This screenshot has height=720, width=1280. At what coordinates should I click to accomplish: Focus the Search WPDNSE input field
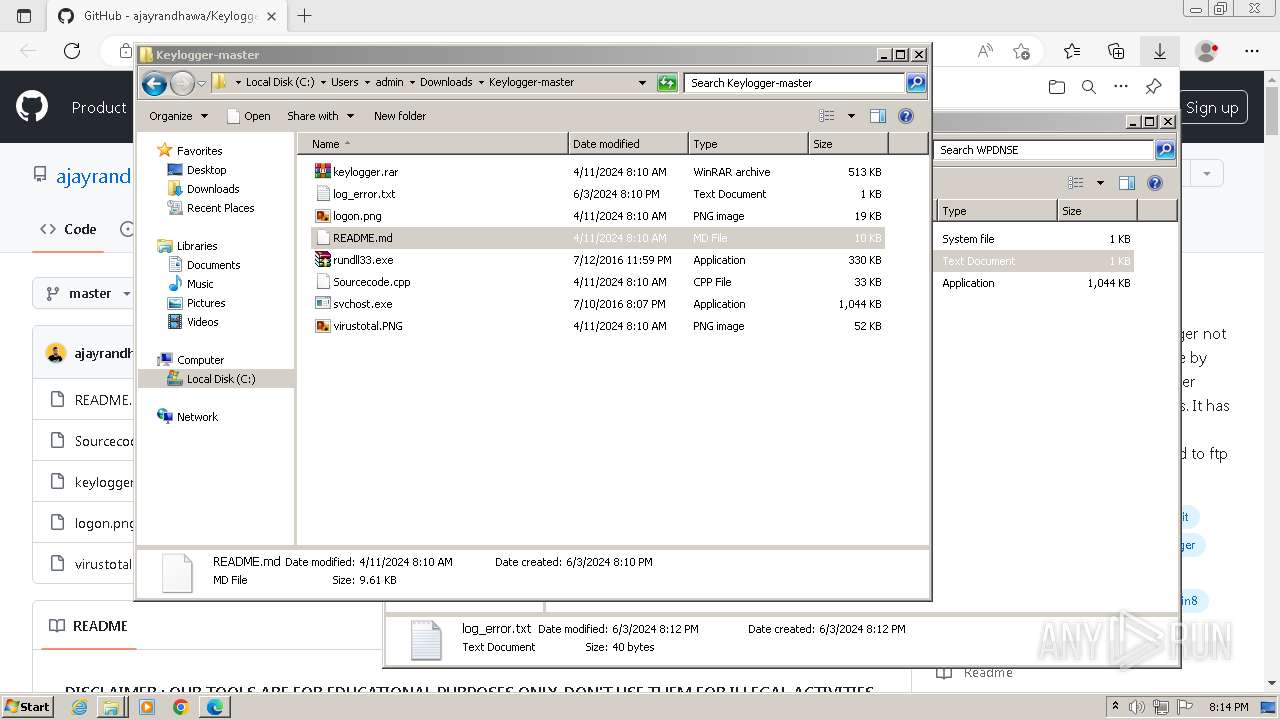pyautogui.click(x=1044, y=150)
